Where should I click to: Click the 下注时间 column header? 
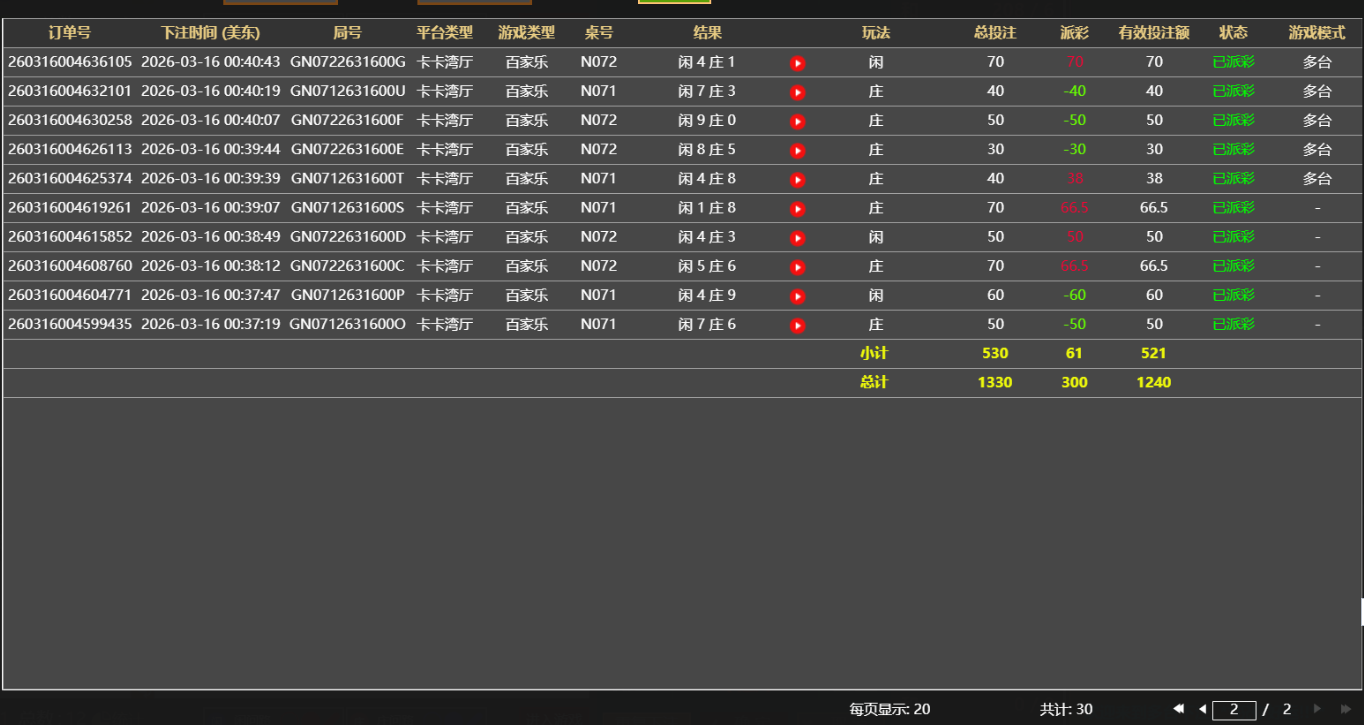pyautogui.click(x=210, y=33)
